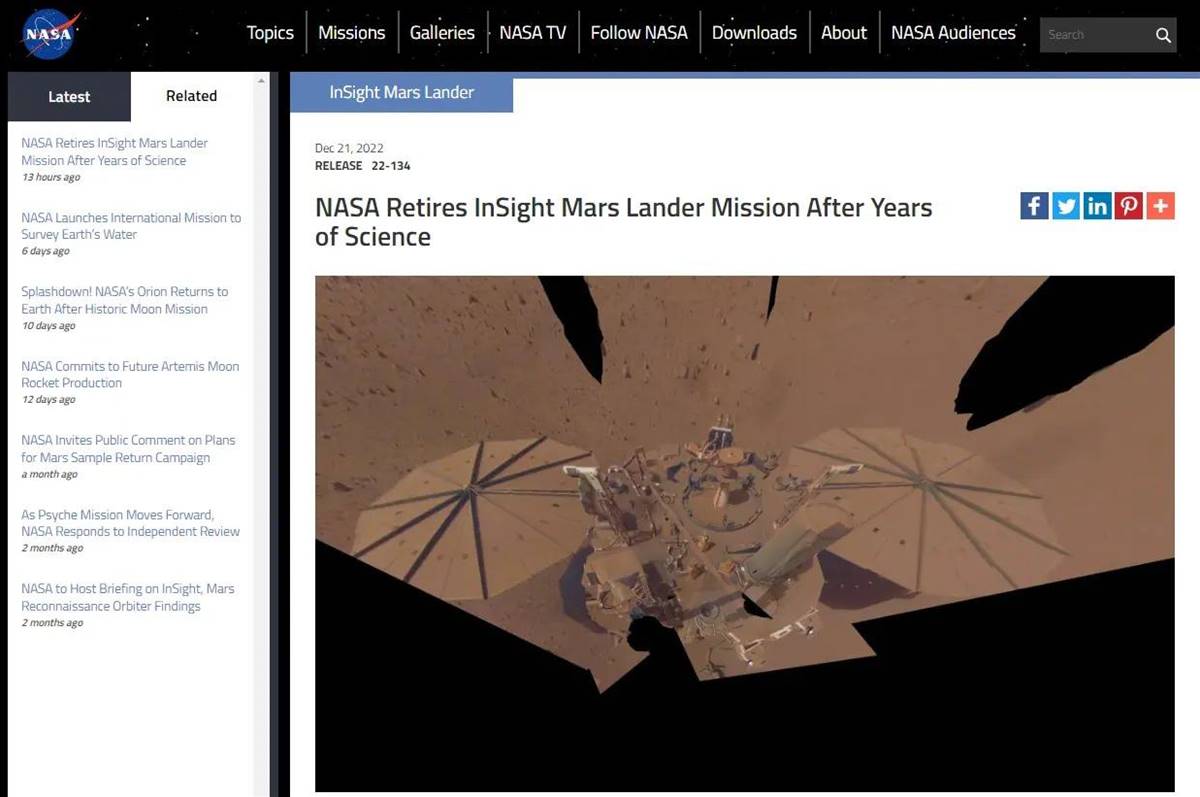Click the 'RELEASE 22-134' text
The height and width of the screenshot is (797, 1200).
(362, 166)
